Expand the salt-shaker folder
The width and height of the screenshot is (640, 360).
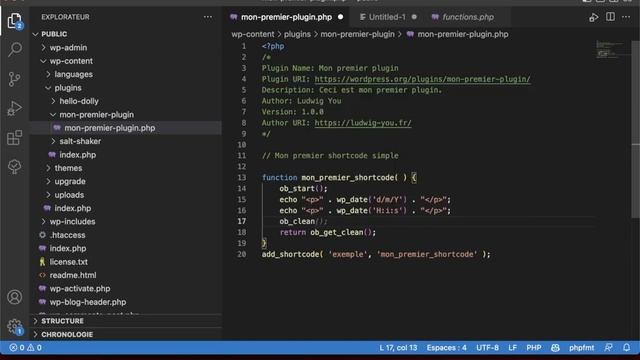(x=80, y=141)
